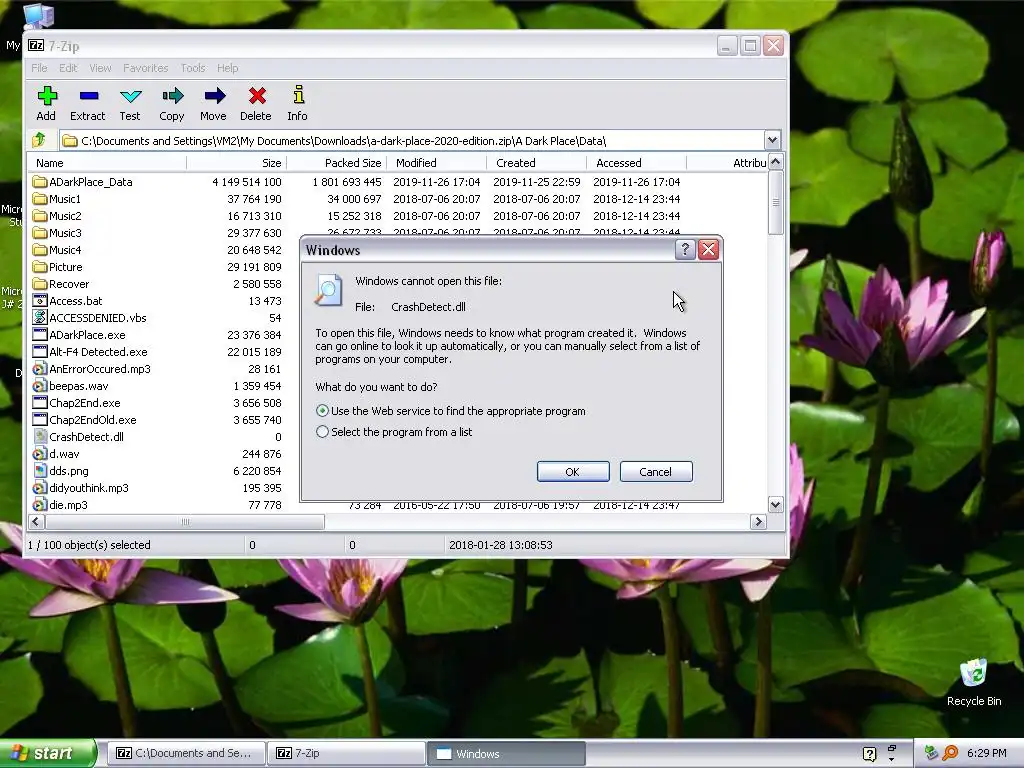Click the vertical scrollbar up arrow
Image resolution: width=1024 pixels, height=768 pixels.
775,161
